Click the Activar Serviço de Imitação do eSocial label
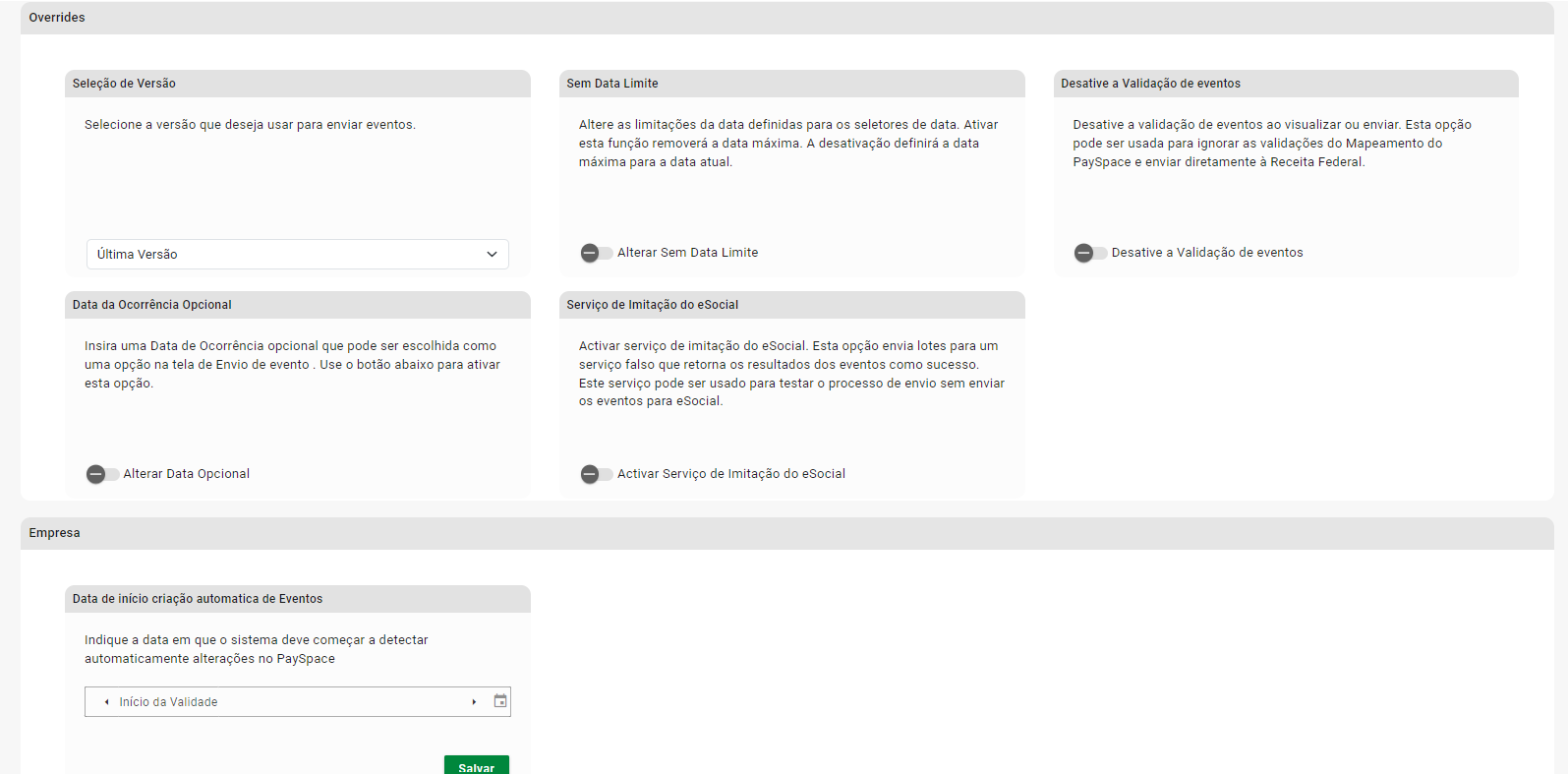Screen dimensions: 1568x774 pyautogui.click(x=731, y=474)
